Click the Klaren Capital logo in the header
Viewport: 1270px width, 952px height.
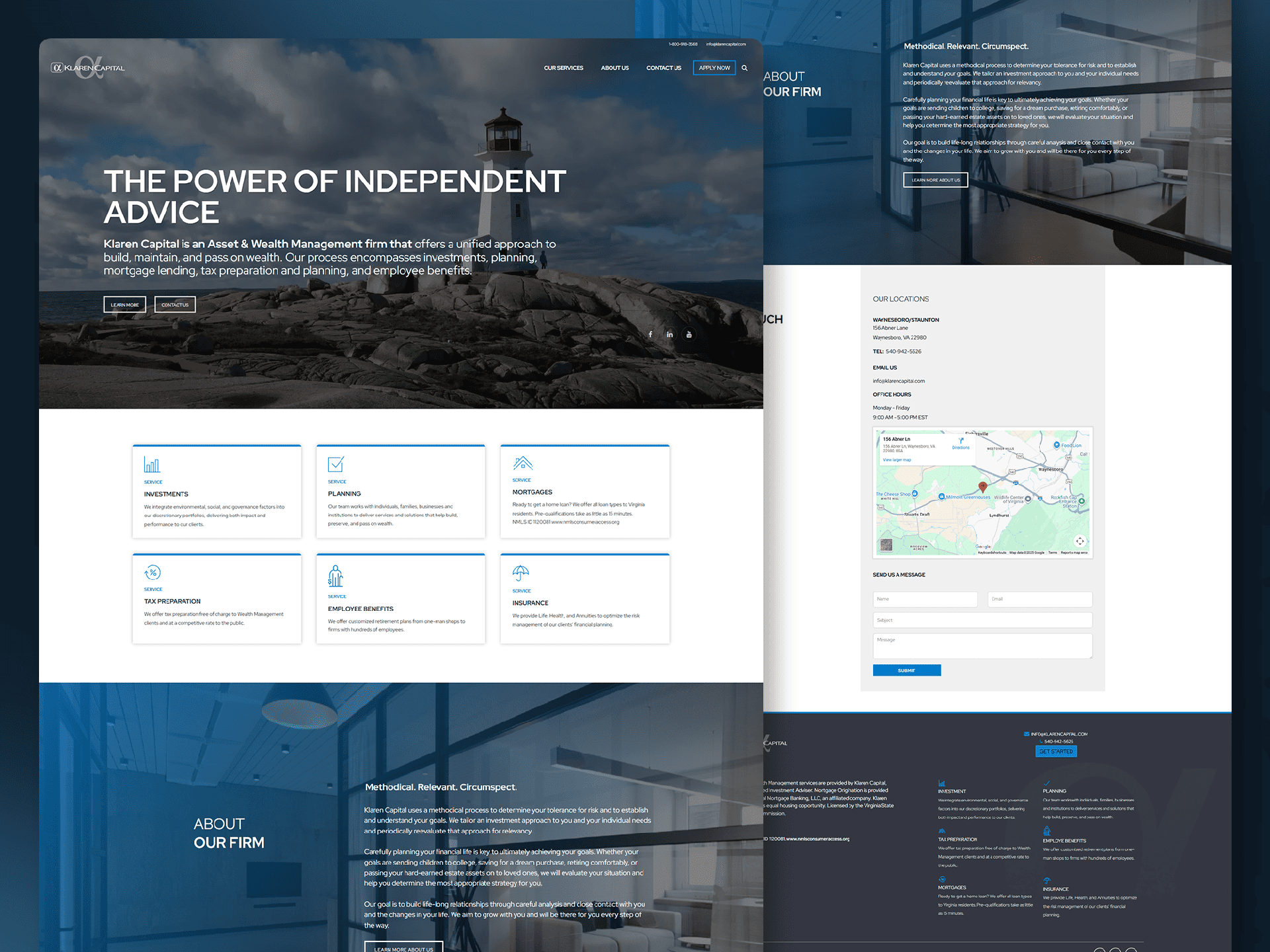pos(88,67)
